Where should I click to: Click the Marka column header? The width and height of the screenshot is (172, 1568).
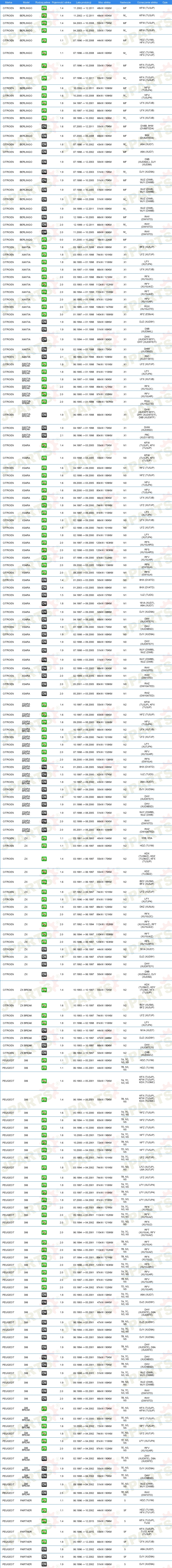[9, 2]
